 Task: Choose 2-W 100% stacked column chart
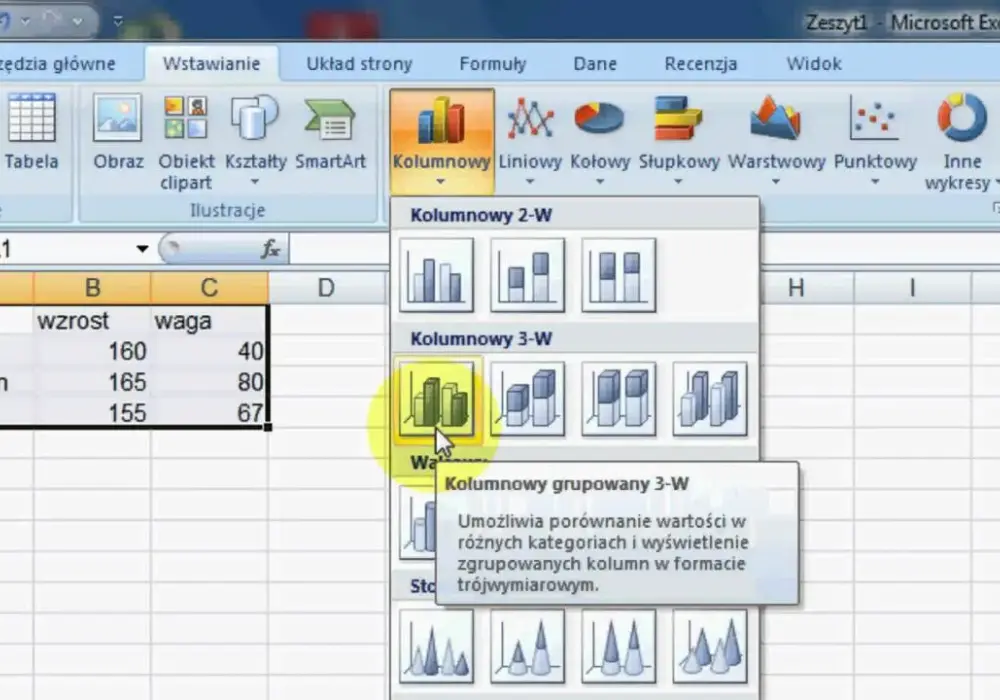click(x=619, y=275)
